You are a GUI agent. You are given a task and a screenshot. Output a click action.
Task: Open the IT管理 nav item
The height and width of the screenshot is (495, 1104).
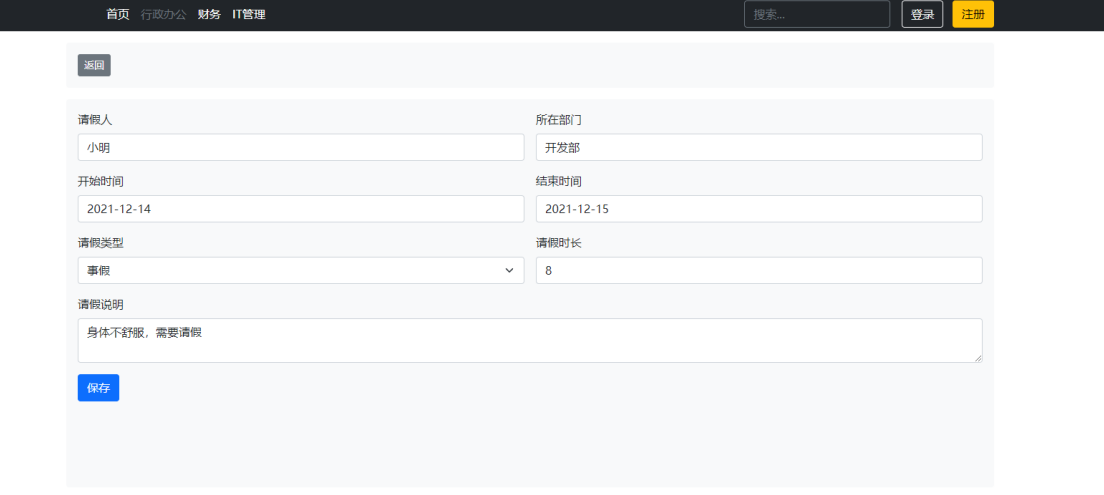pos(249,14)
